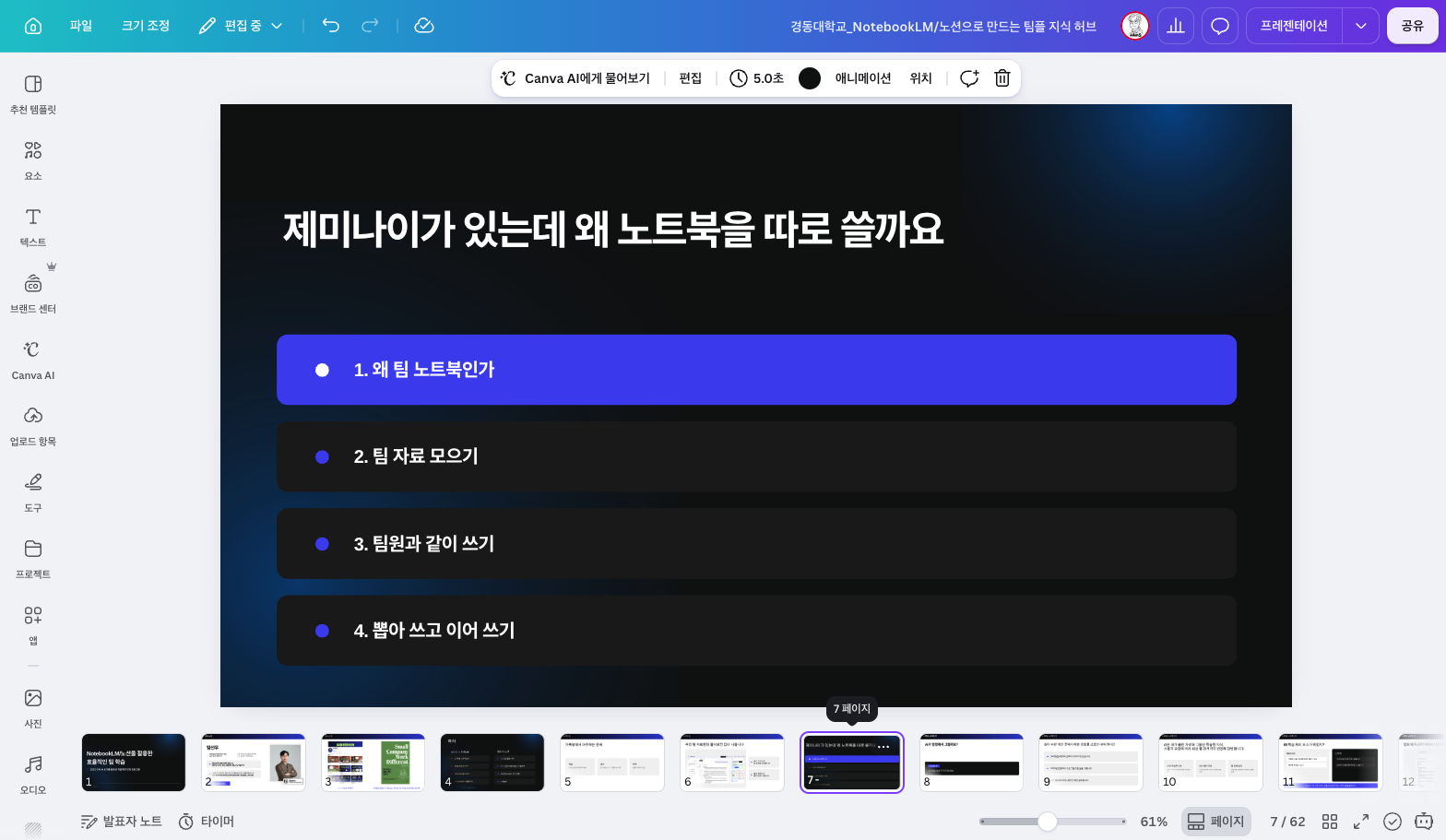Select the slide title text
The height and width of the screenshot is (840, 1446).
613,229
